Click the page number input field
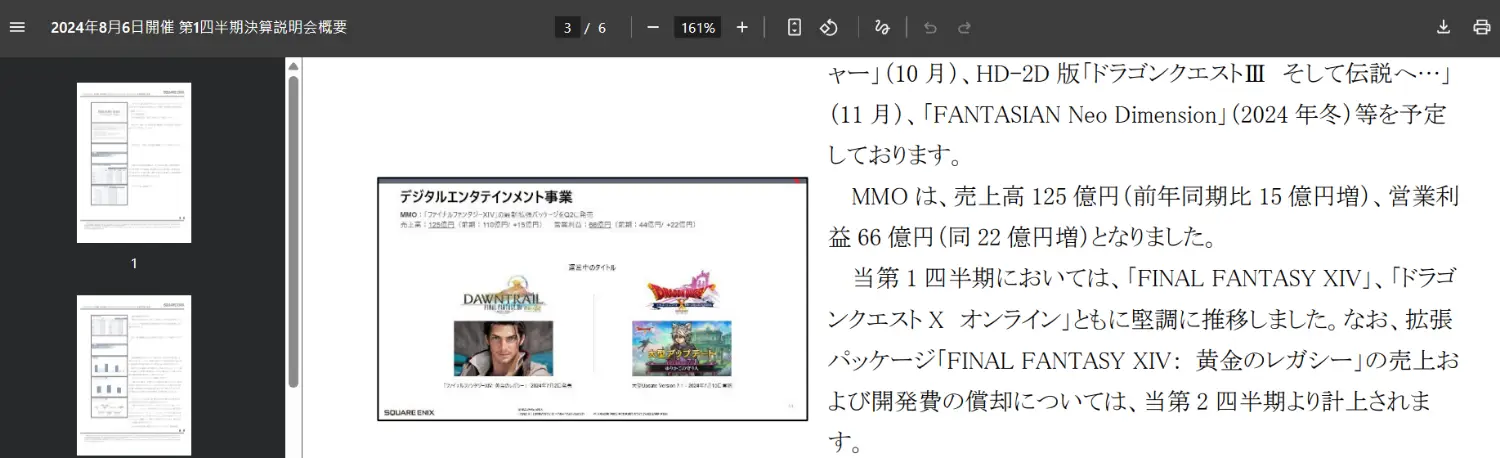Image resolution: width=1500 pixels, height=458 pixels. [567, 28]
